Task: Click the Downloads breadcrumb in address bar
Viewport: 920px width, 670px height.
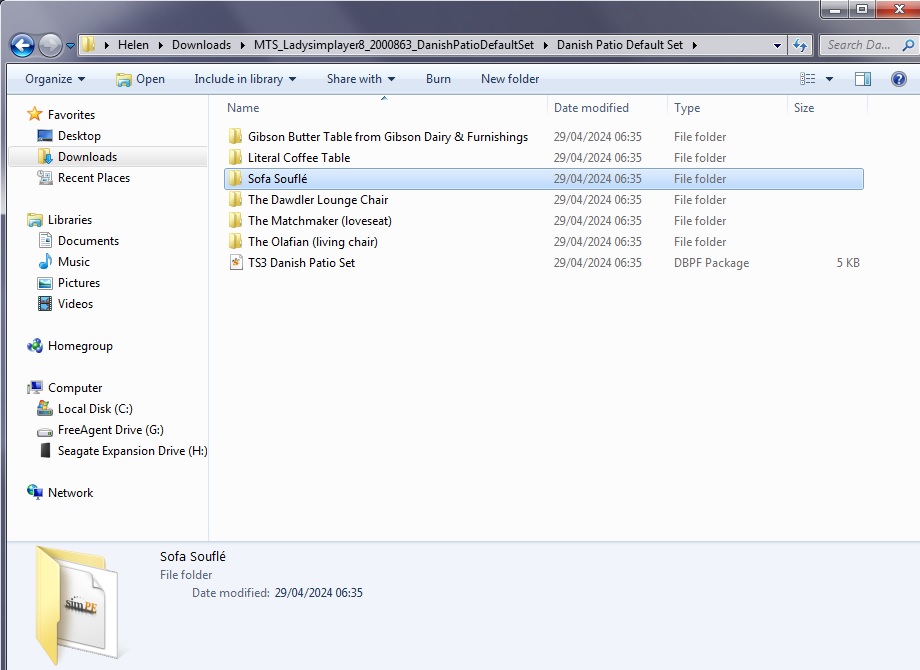Action: coord(201,45)
